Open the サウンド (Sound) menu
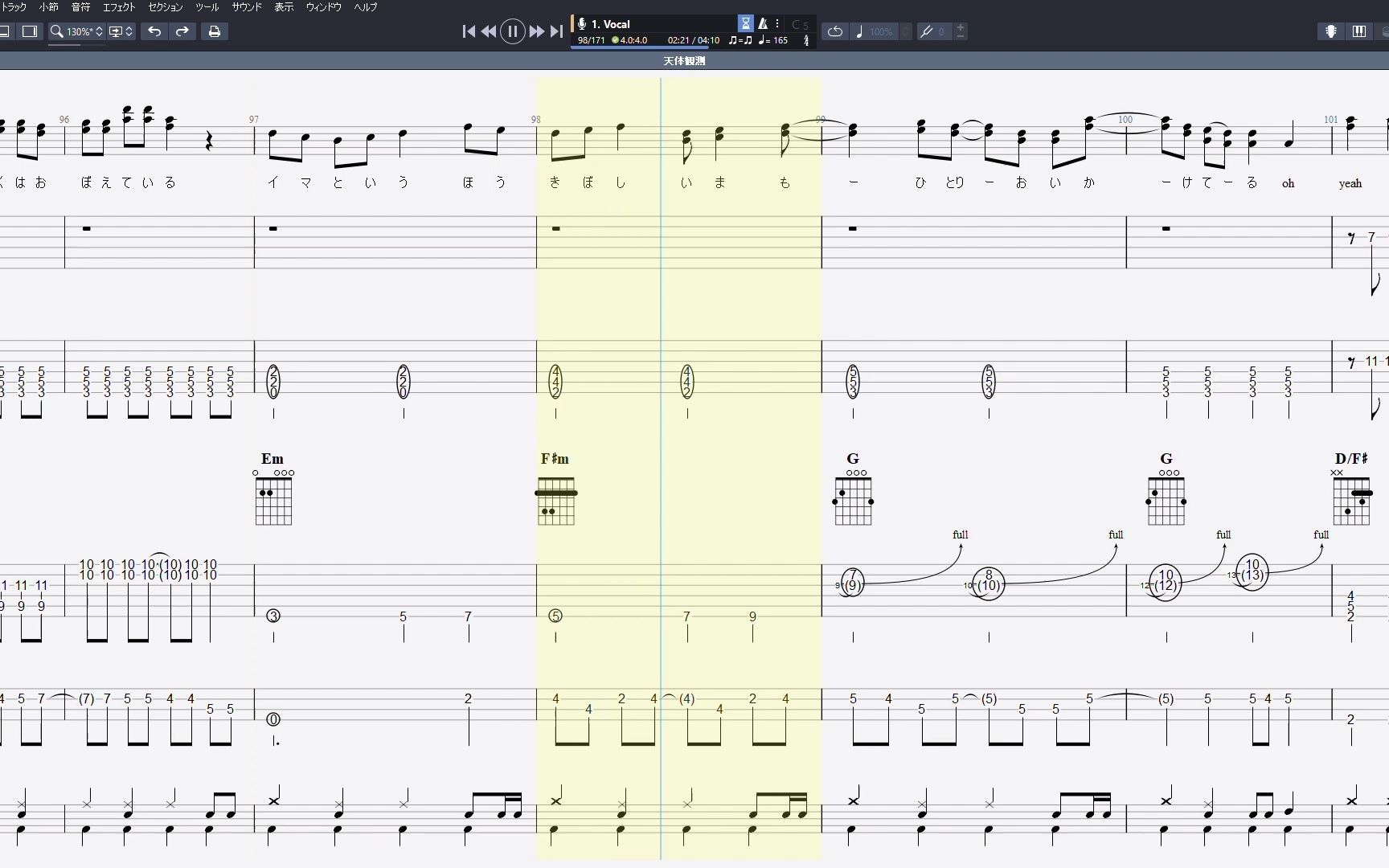Screen dimensions: 1389x868 (x=247, y=7)
